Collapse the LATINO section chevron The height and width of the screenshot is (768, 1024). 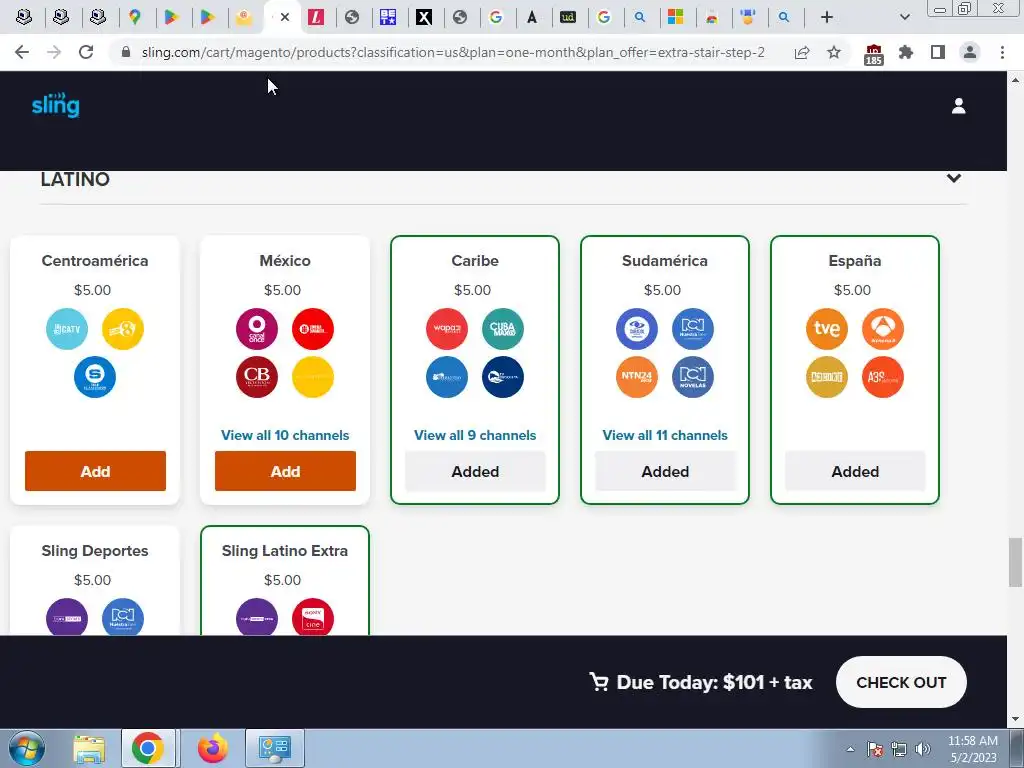point(953,178)
